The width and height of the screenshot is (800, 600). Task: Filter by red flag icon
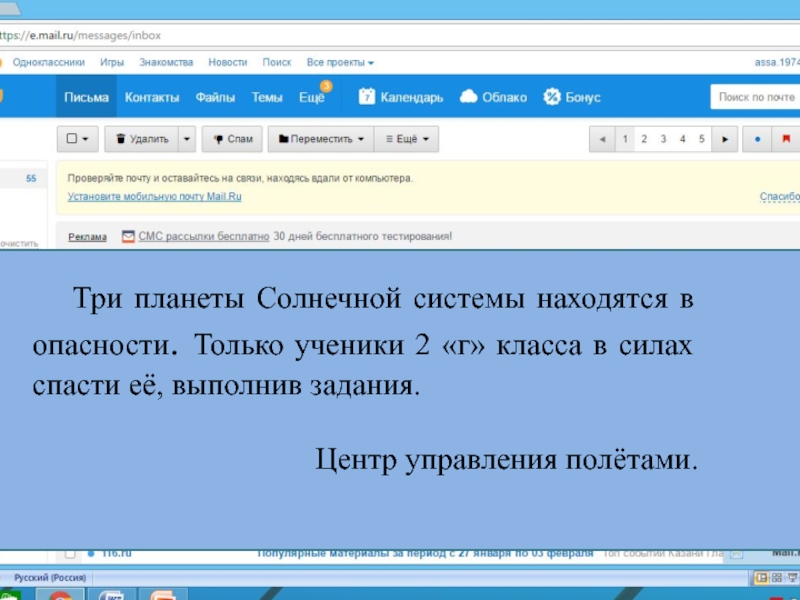[x=785, y=139]
